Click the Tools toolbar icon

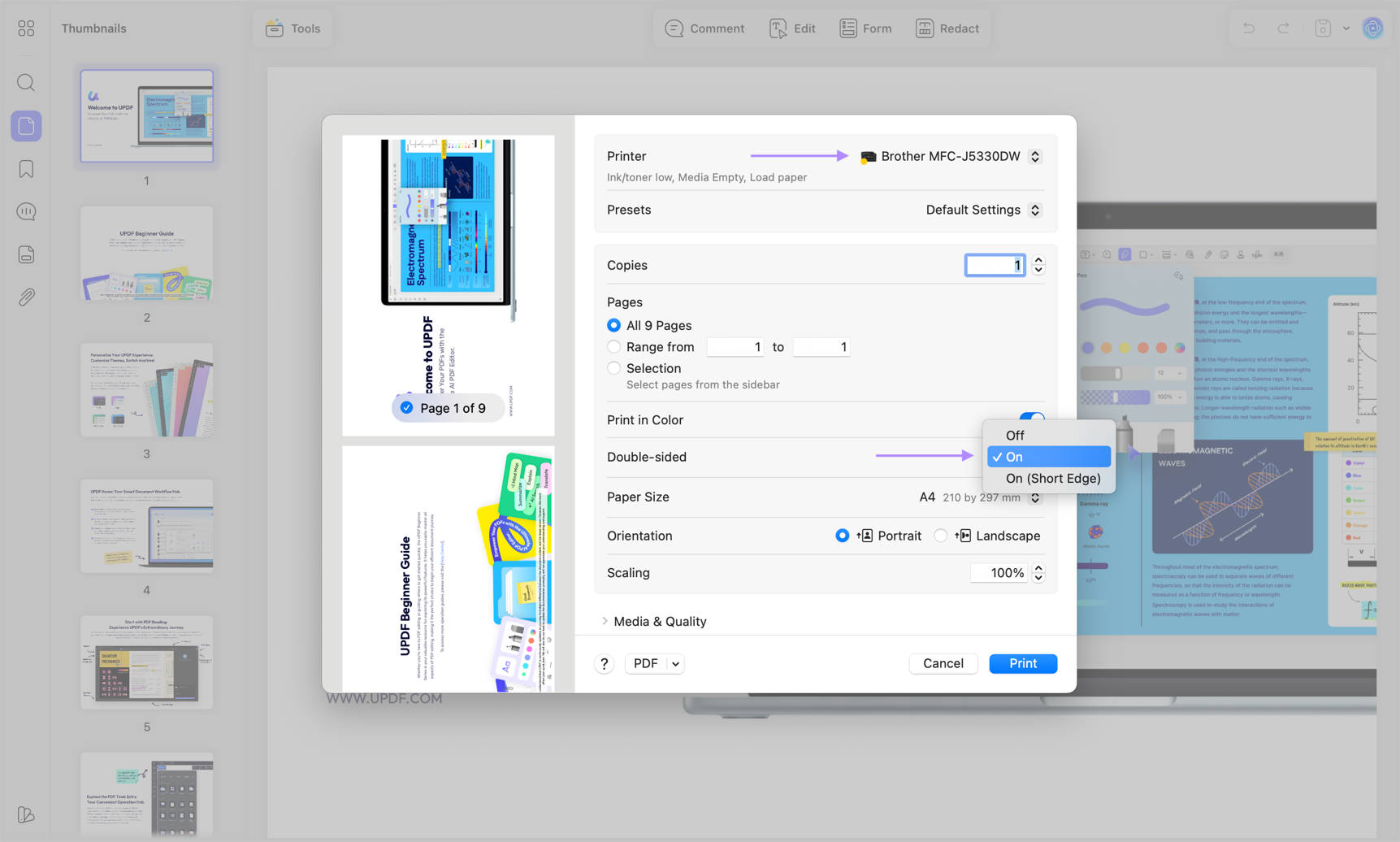275,28
